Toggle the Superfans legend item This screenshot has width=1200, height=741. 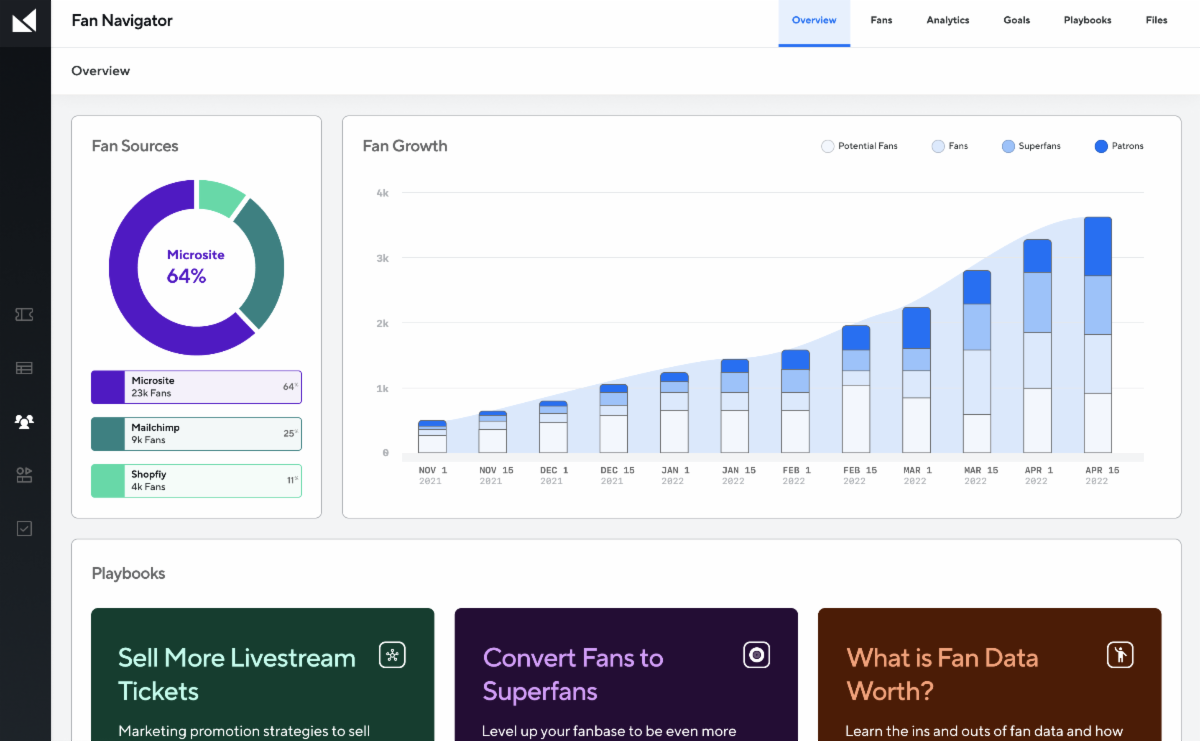[1031, 146]
